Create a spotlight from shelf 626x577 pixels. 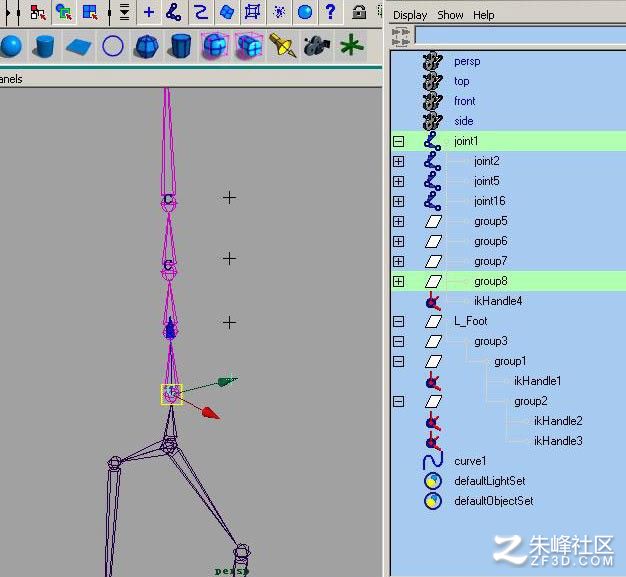pos(283,46)
